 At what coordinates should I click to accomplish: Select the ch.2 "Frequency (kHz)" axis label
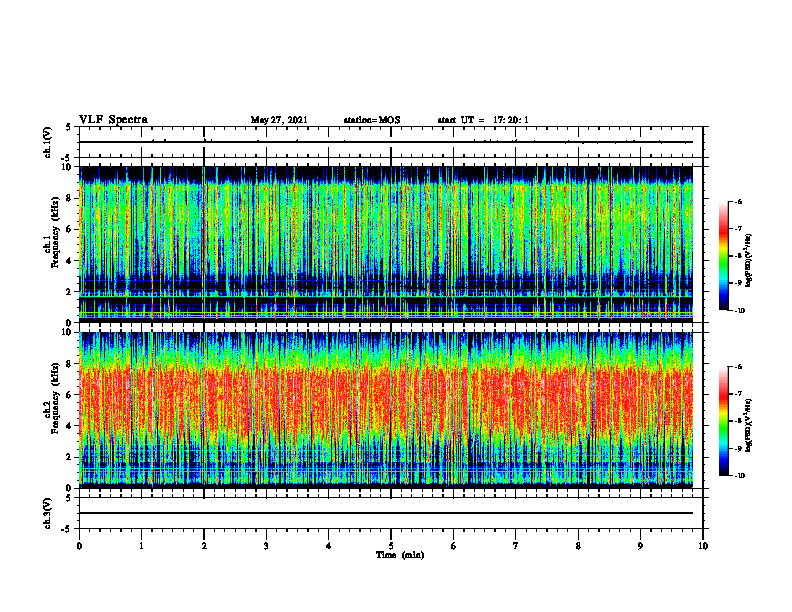click(55, 397)
